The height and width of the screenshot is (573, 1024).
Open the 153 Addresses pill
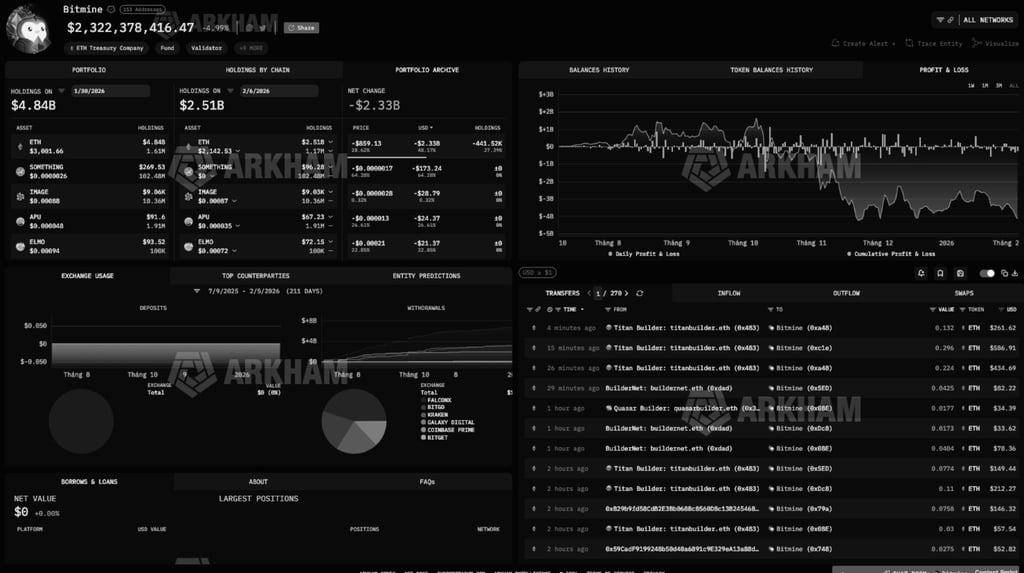coord(142,9)
